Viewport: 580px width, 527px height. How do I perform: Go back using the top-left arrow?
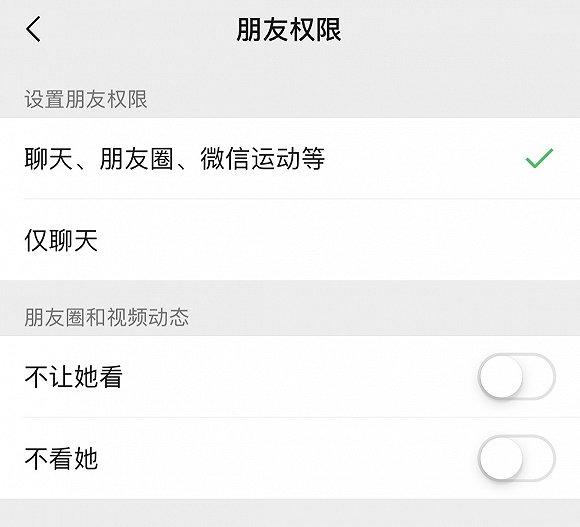click(x=33, y=29)
